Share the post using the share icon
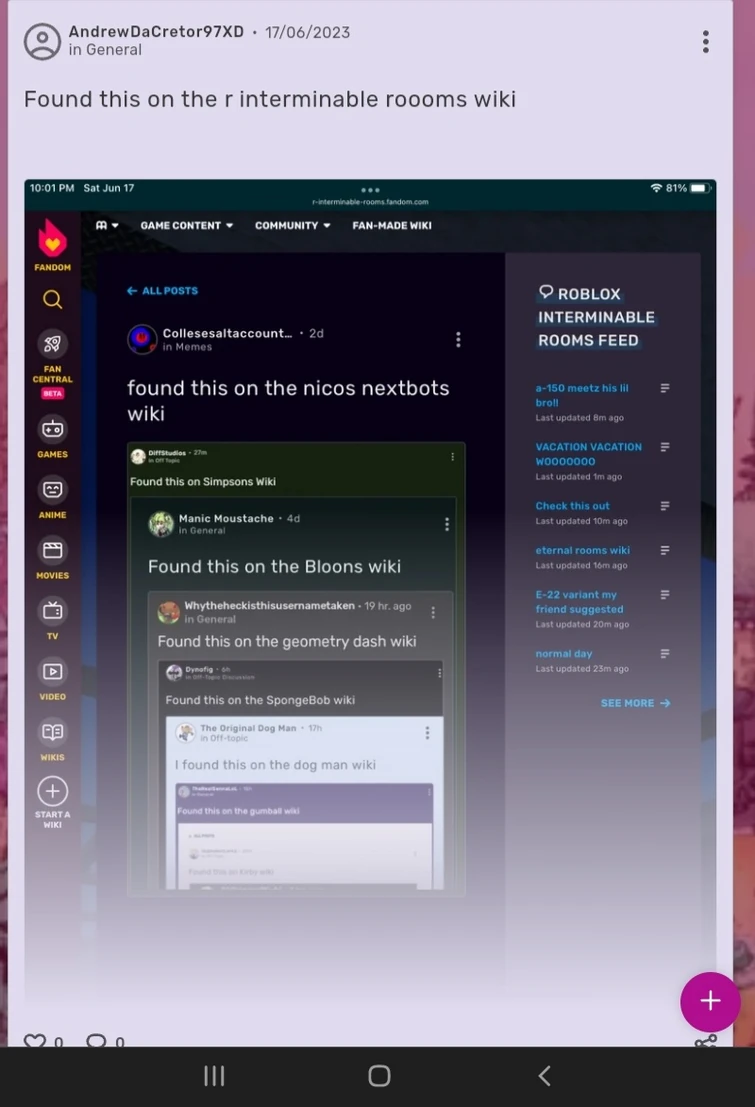 pyautogui.click(x=705, y=1040)
